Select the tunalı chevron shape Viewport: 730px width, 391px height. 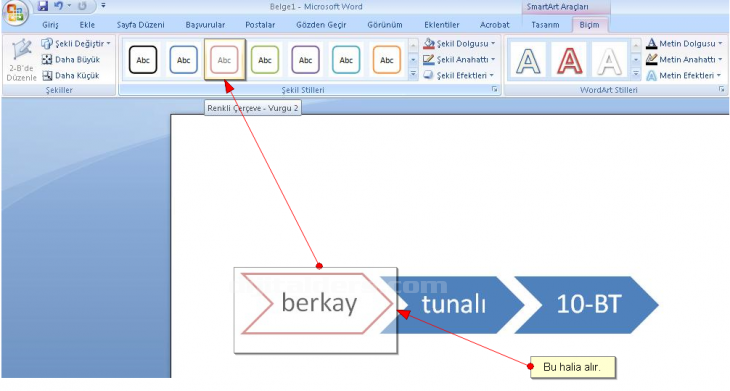(454, 304)
